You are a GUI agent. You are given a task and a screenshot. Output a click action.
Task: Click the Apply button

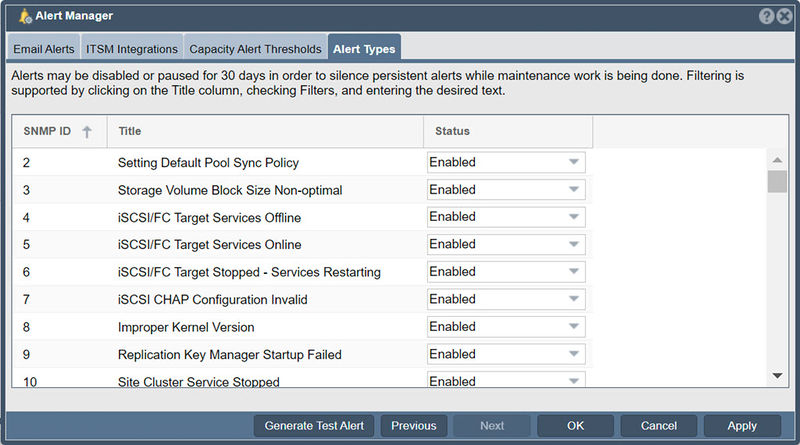pyautogui.click(x=742, y=426)
